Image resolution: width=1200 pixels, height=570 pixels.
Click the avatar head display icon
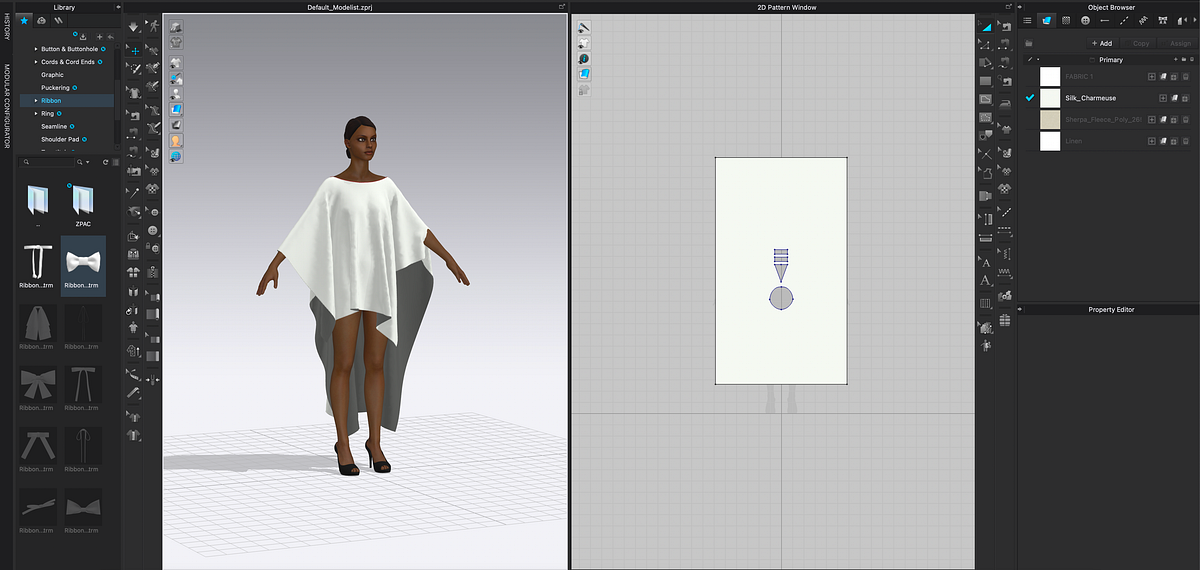click(x=176, y=141)
